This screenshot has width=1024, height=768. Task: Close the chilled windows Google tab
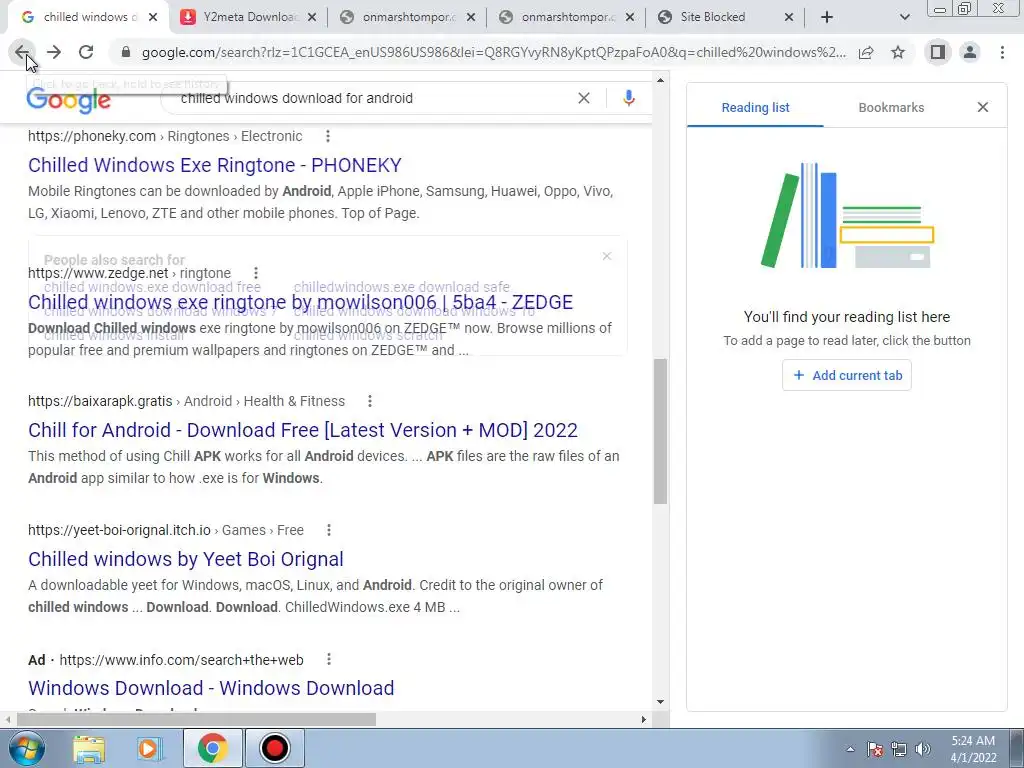coord(153,17)
